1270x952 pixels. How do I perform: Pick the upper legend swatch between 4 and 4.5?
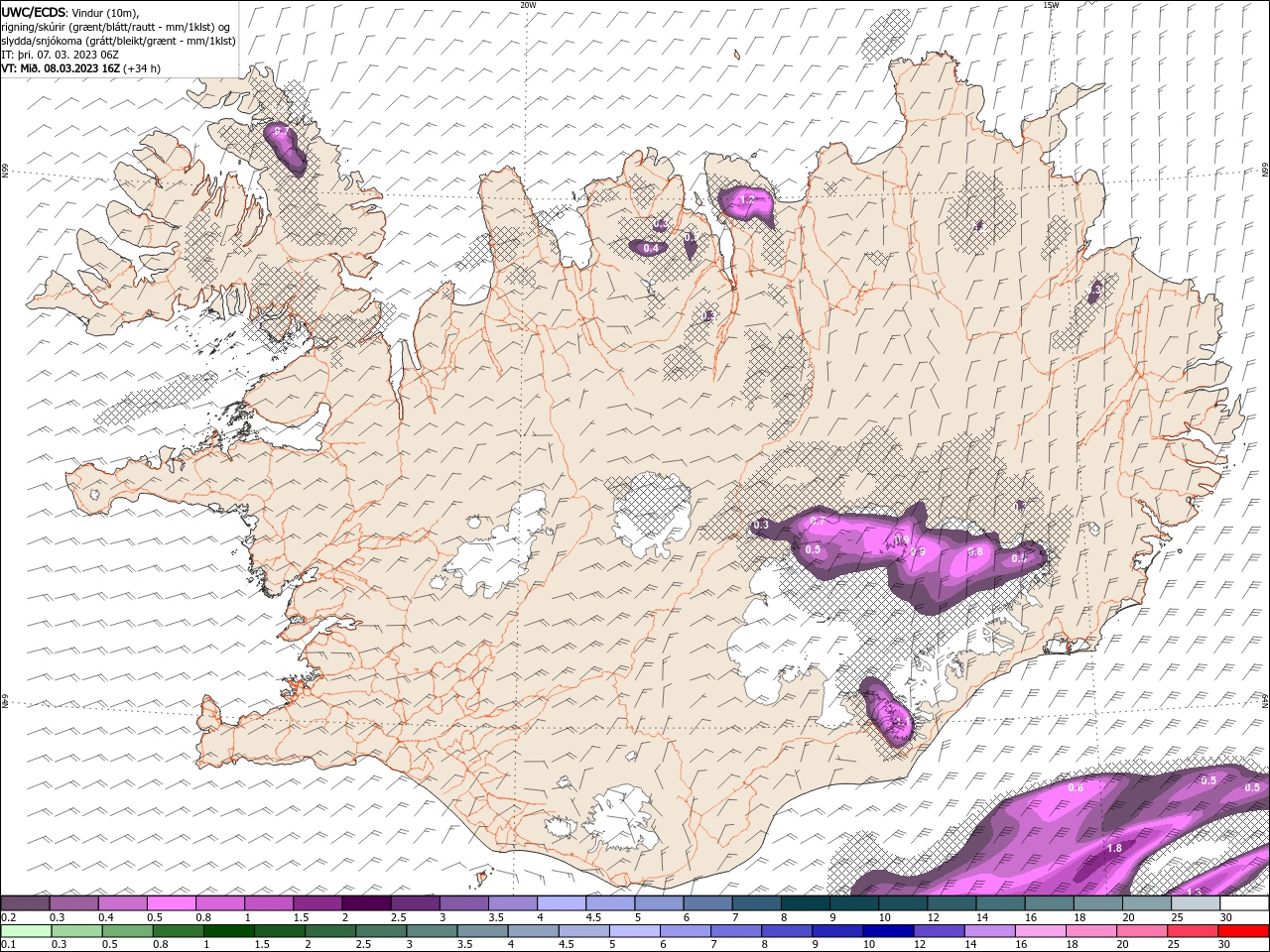point(561,903)
